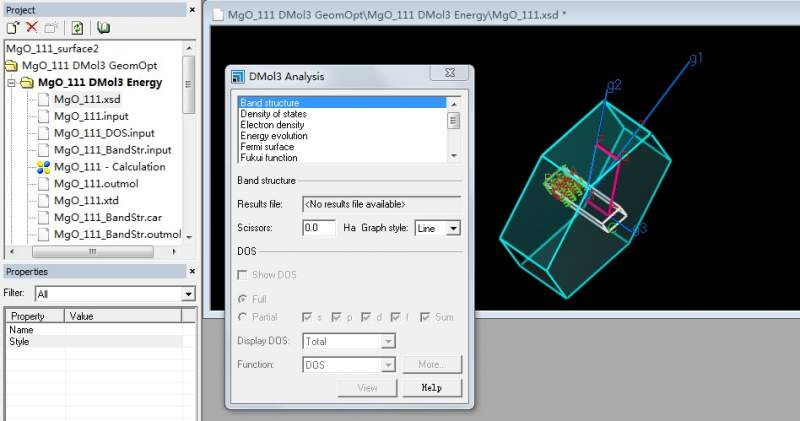Click the analysis list scroll down arrow
Image resolution: width=800 pixels, height=421 pixels.
tap(454, 156)
